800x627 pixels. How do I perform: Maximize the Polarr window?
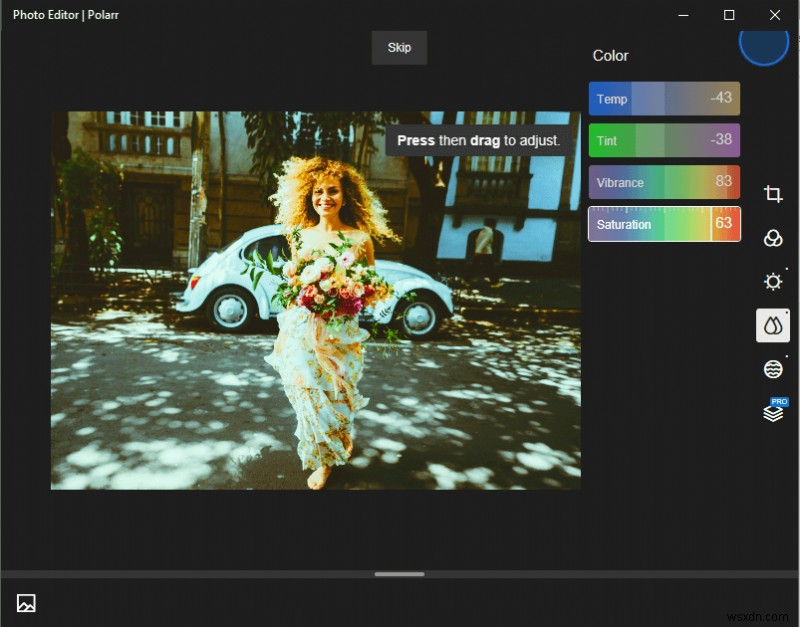[x=729, y=15]
